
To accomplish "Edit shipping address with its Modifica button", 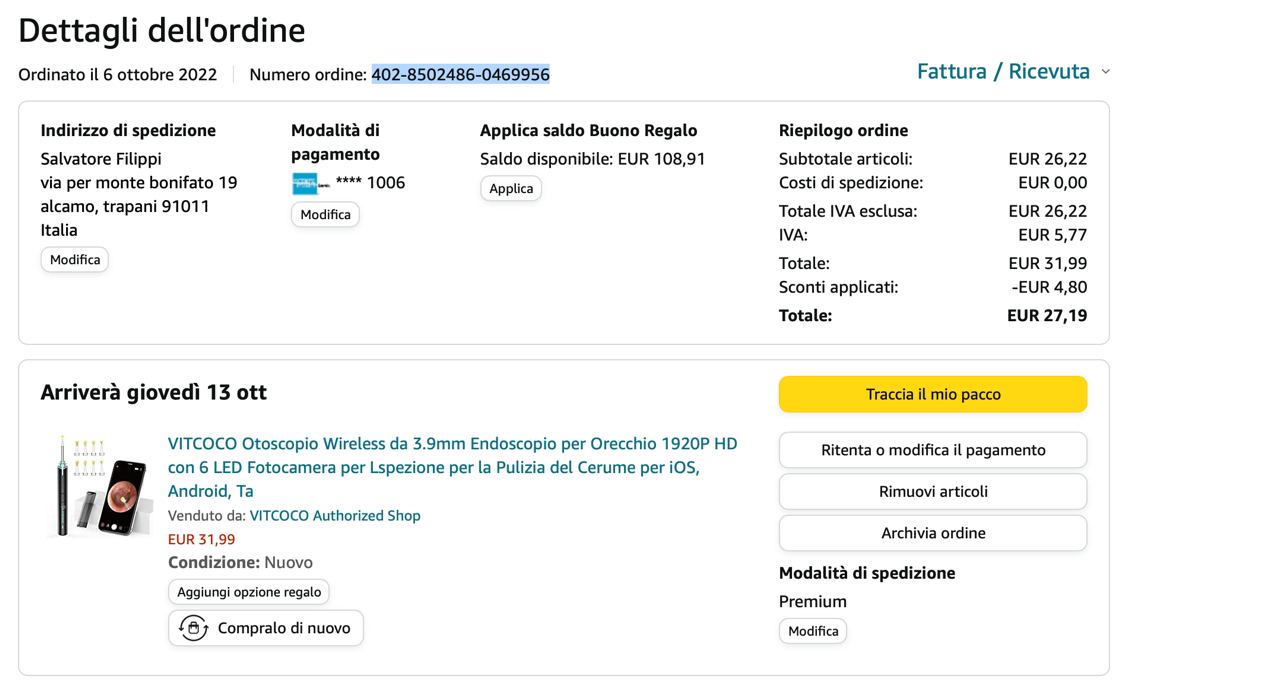I will coord(75,260).
